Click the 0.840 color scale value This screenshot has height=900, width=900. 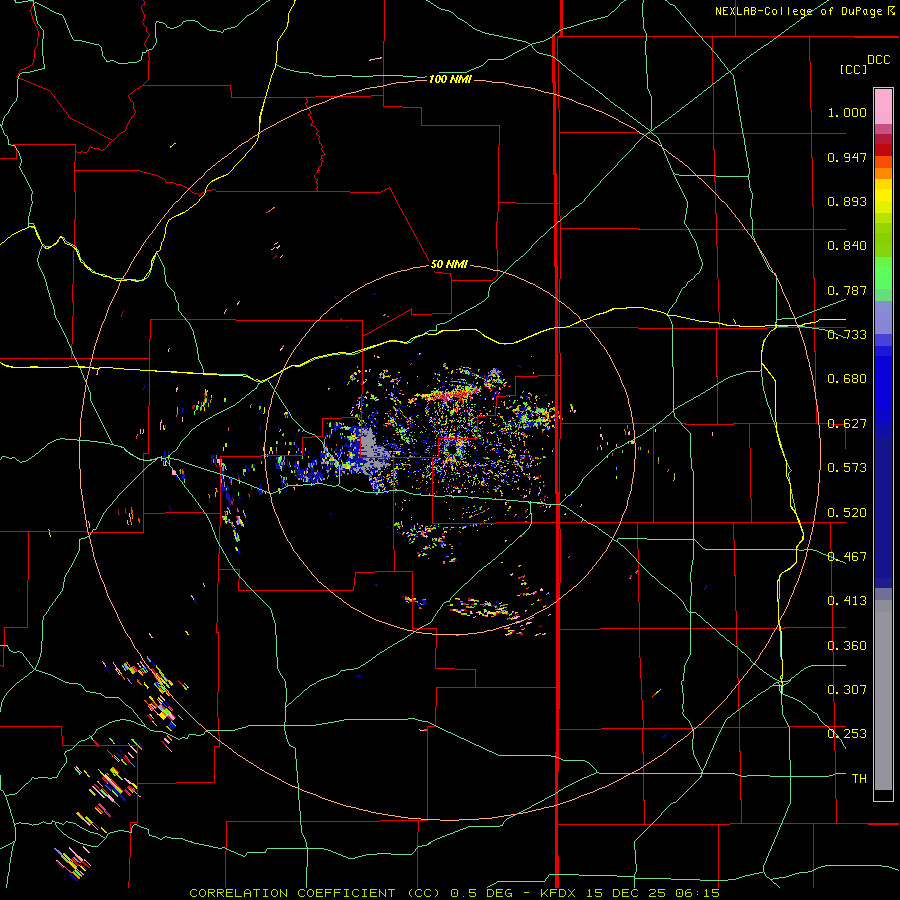tap(847, 246)
